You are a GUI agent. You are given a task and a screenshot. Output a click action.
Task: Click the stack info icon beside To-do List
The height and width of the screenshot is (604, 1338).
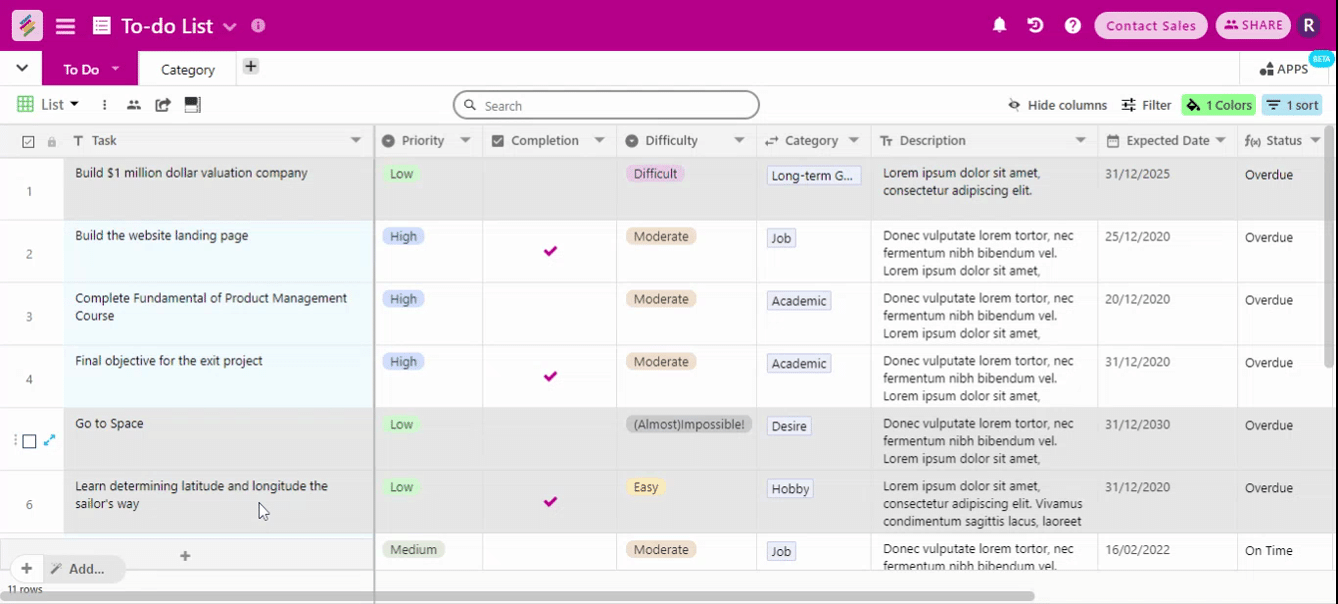(258, 26)
